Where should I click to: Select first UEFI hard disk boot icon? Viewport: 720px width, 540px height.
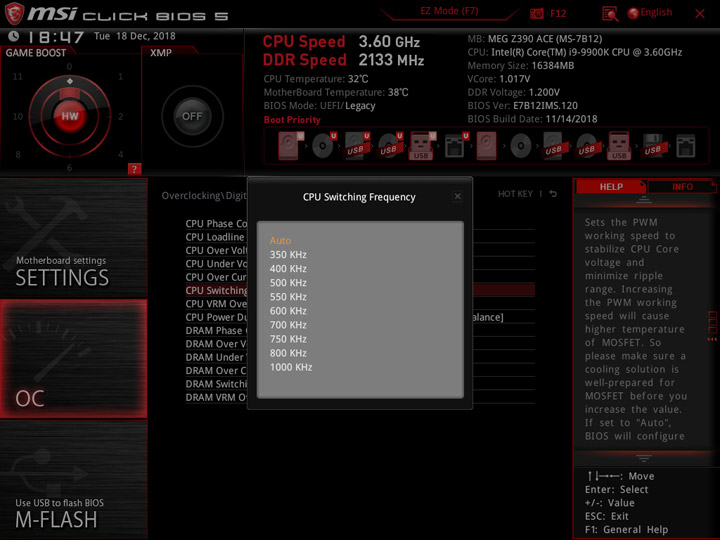click(x=290, y=146)
